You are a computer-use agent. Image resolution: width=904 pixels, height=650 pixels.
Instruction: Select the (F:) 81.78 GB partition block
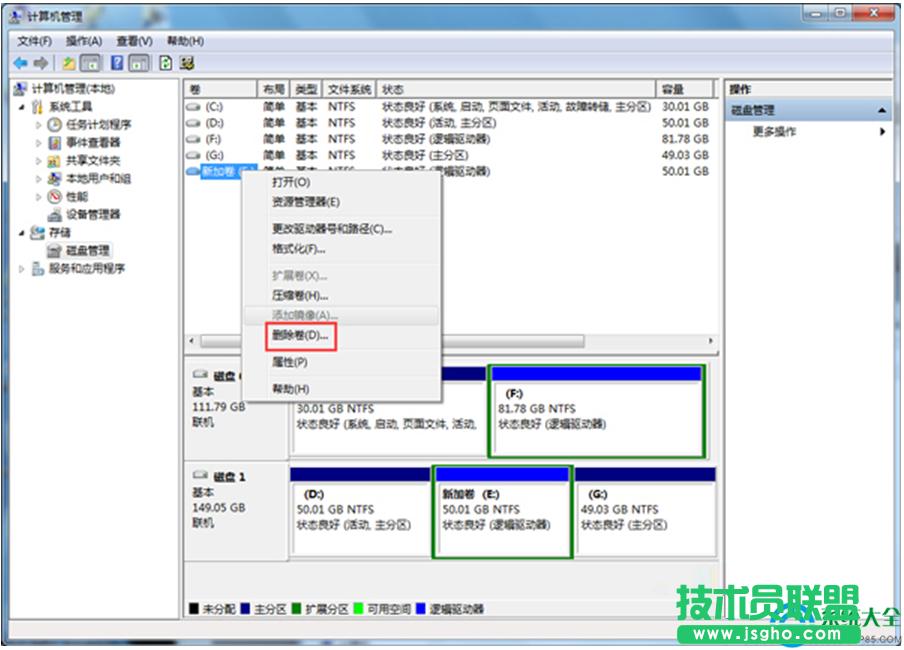click(x=597, y=411)
